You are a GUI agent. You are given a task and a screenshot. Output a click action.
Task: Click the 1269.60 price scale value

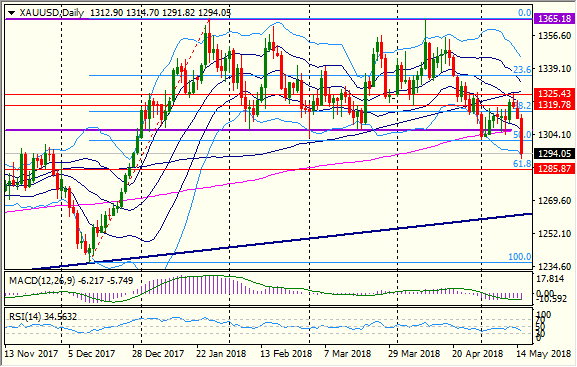[555, 201]
